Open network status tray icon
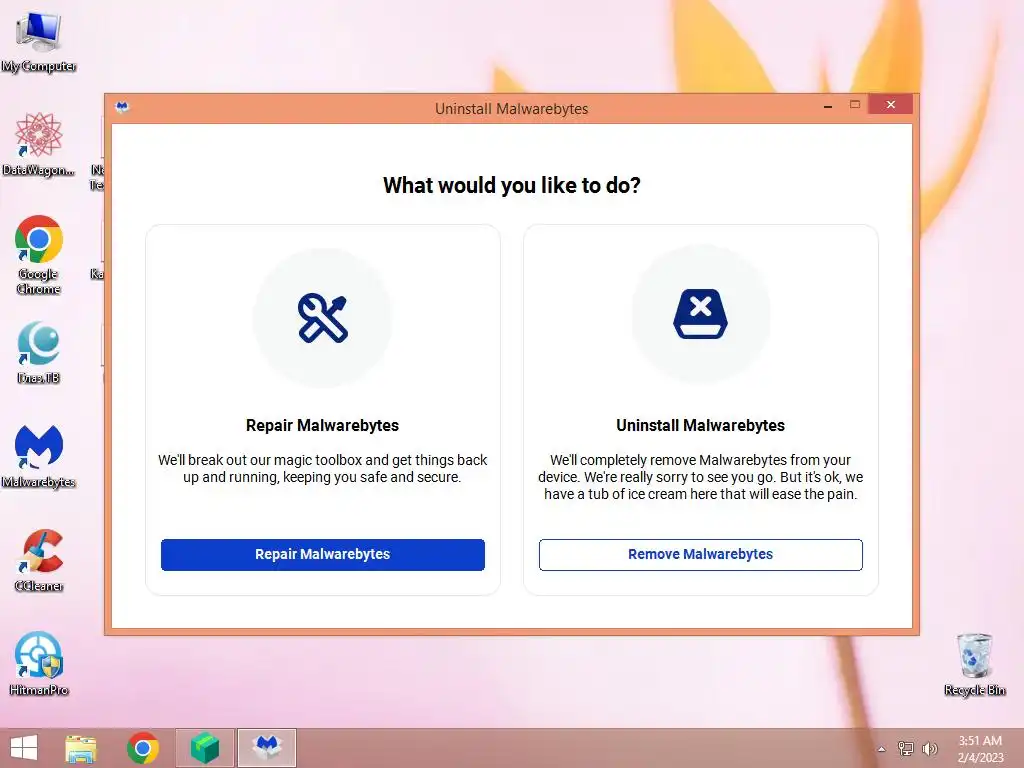Image resolution: width=1024 pixels, height=768 pixels. click(x=906, y=748)
